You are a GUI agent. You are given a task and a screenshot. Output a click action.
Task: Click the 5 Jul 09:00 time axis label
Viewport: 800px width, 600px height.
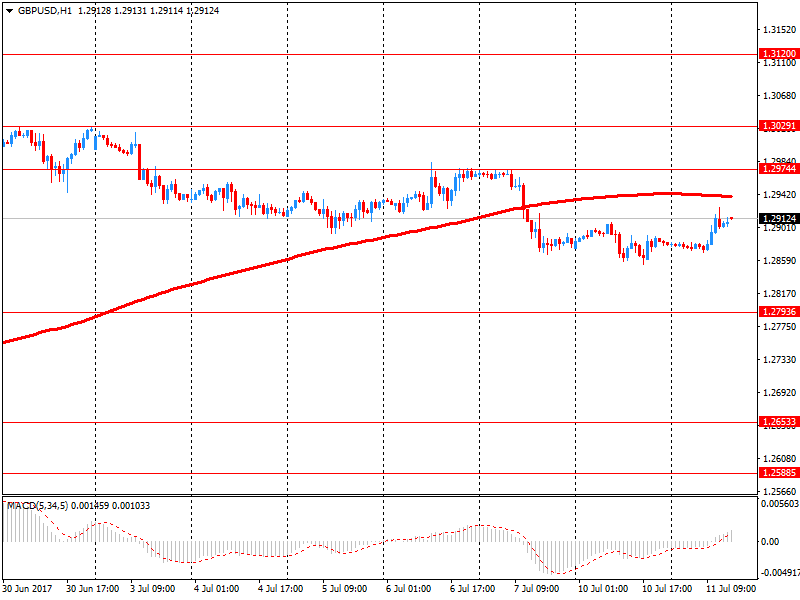pyautogui.click(x=344, y=589)
